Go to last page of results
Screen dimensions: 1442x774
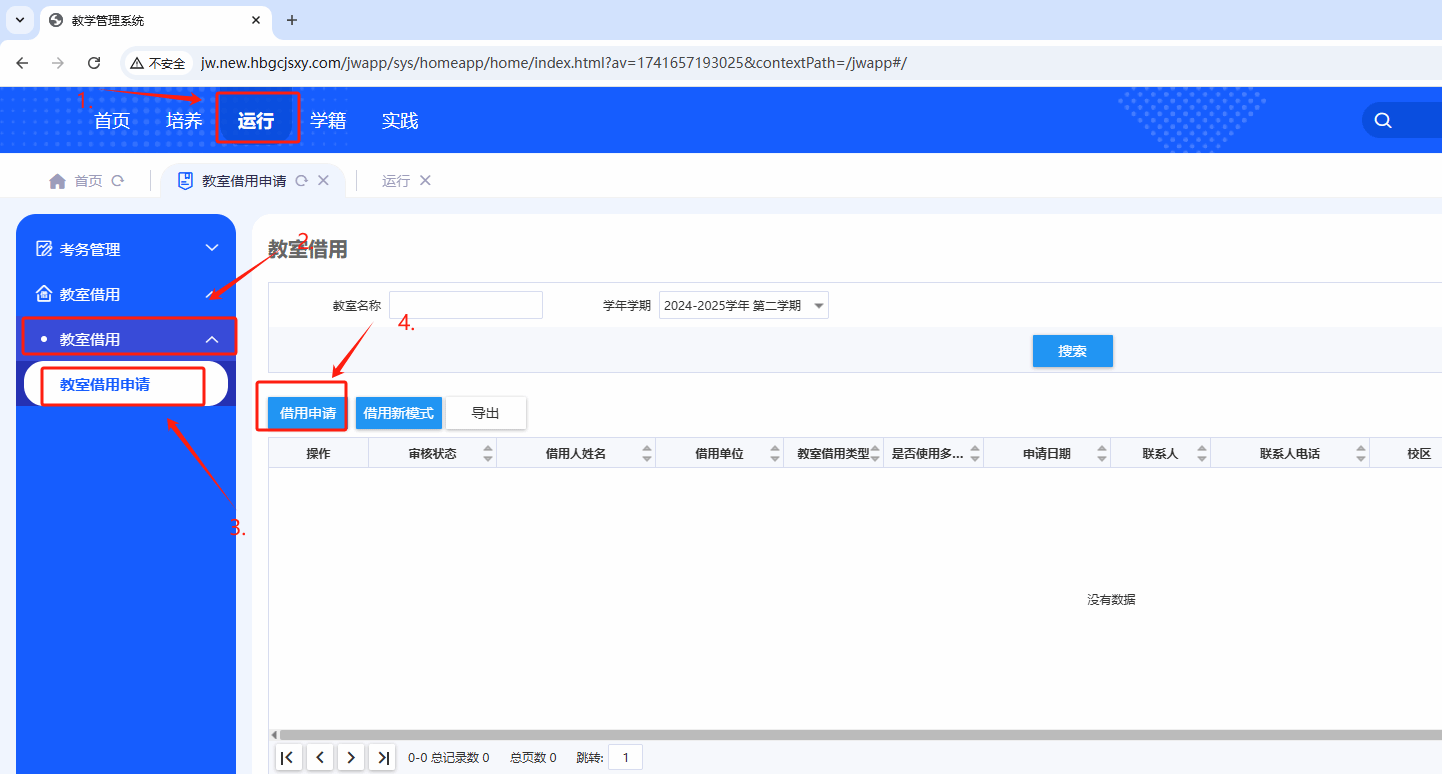[382, 757]
